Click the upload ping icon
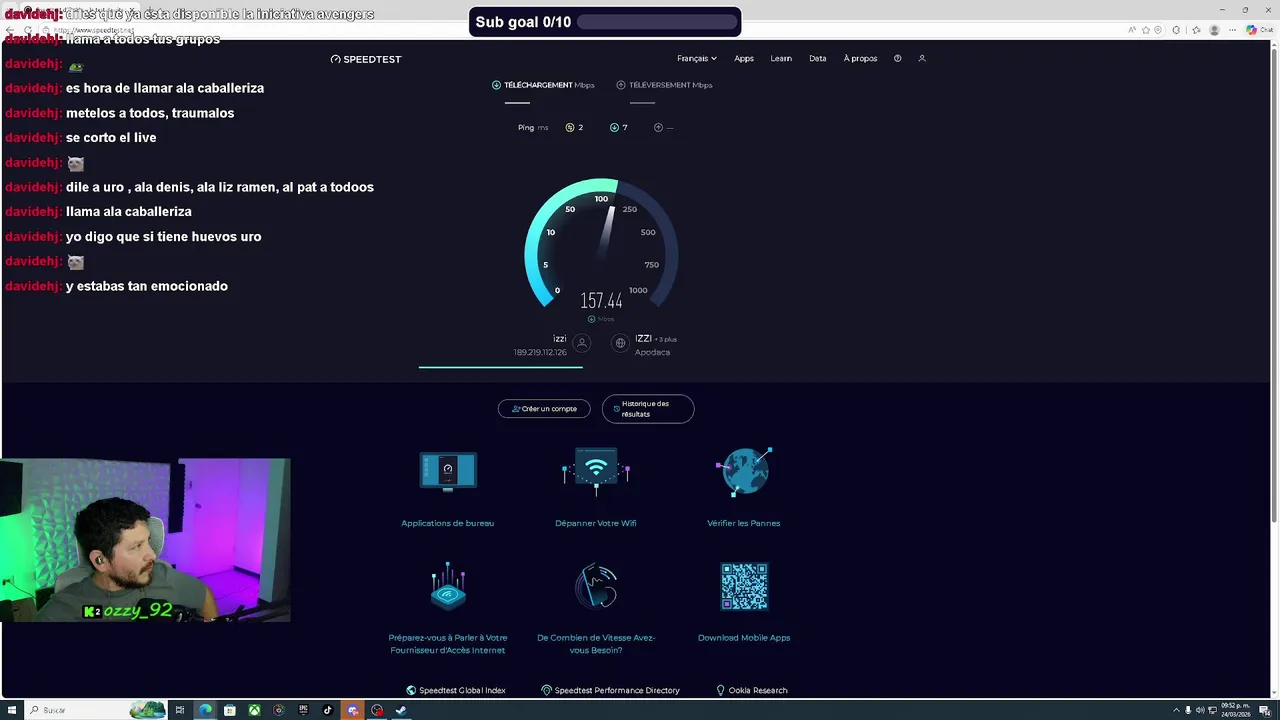1280x720 pixels. pos(658,127)
